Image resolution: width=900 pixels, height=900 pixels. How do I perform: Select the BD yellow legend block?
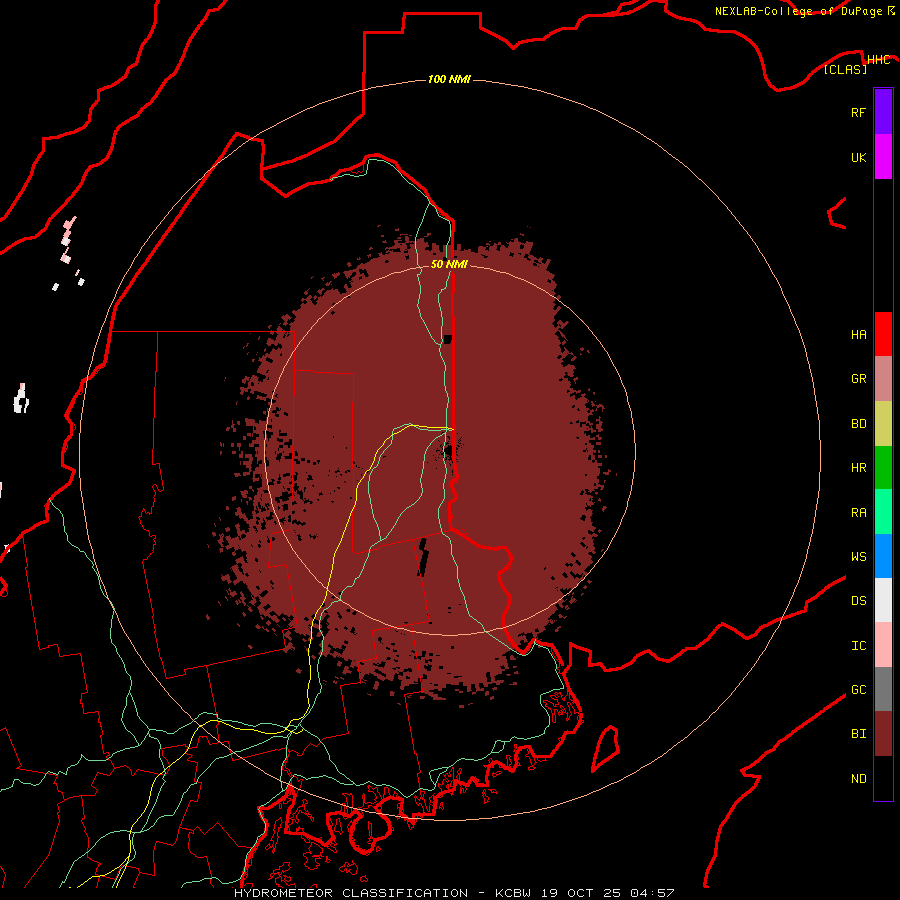(x=883, y=424)
